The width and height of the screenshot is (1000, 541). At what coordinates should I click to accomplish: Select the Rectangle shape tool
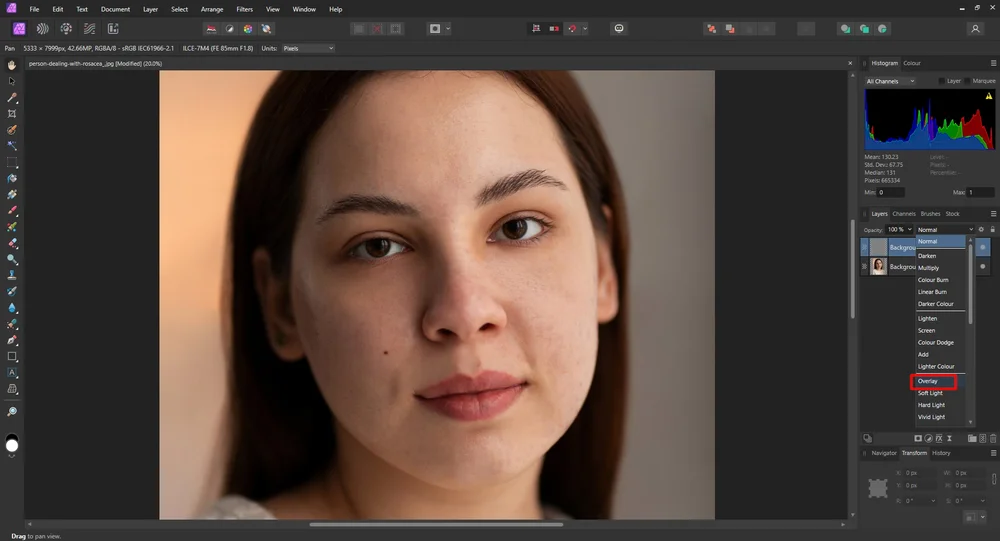coord(11,357)
